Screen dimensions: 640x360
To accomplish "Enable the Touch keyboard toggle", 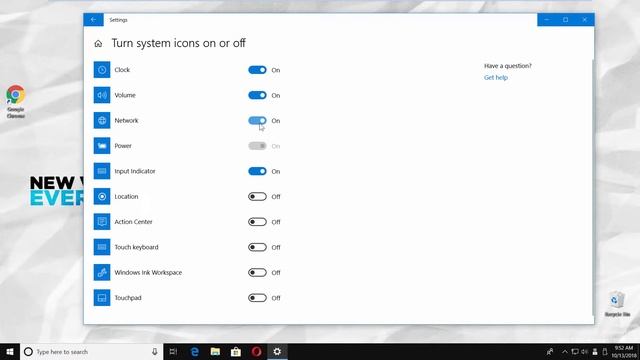I will pos(257,247).
